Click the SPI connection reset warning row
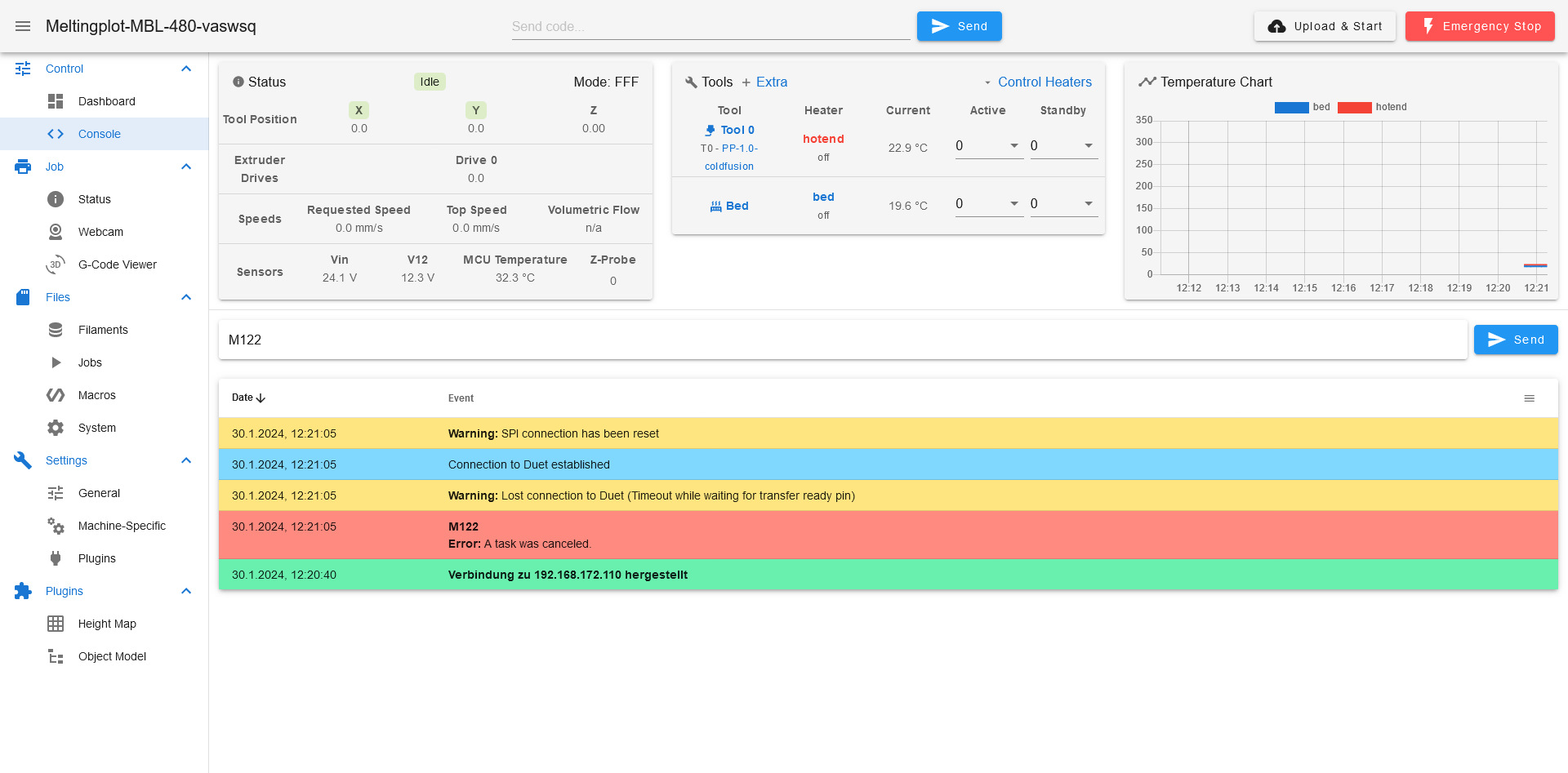Screen dimensions: 1568x773 click(x=889, y=433)
